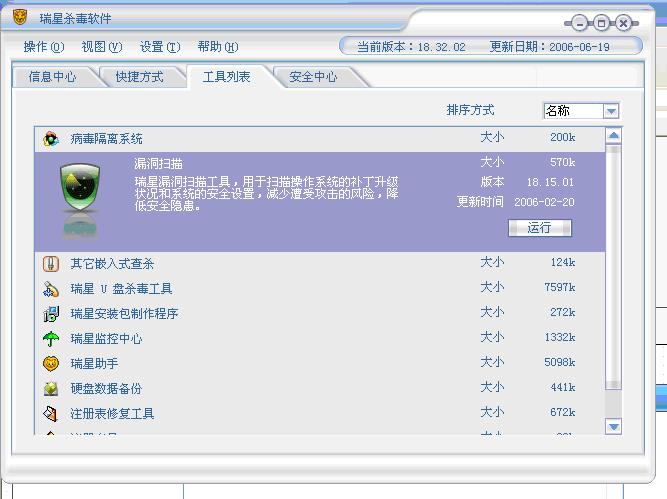Select 瑞星 U 盘杀毒工具 text

coord(121,289)
